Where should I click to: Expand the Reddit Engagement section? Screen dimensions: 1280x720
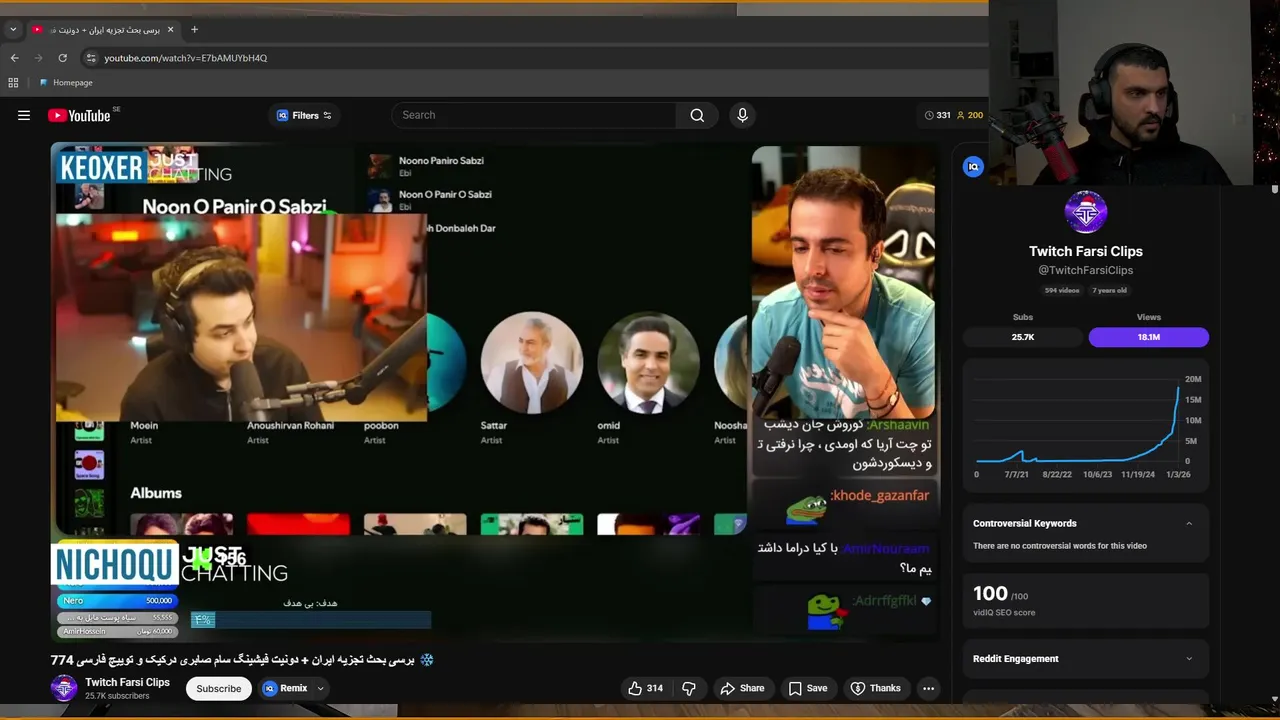tap(1189, 659)
